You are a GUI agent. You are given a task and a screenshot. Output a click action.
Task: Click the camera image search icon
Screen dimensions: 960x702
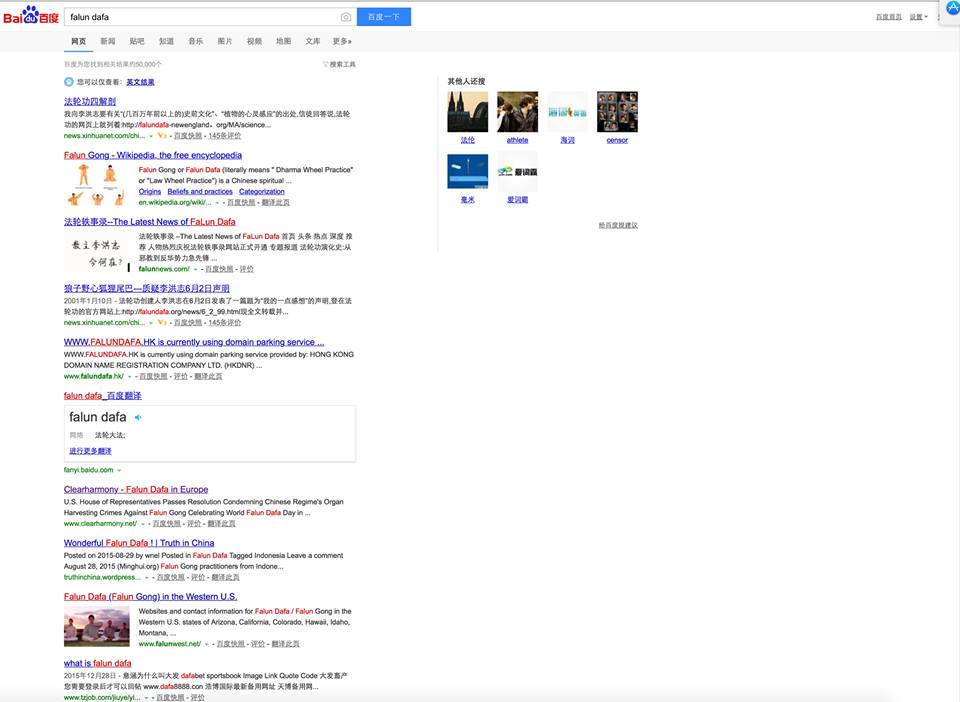pyautogui.click(x=345, y=17)
